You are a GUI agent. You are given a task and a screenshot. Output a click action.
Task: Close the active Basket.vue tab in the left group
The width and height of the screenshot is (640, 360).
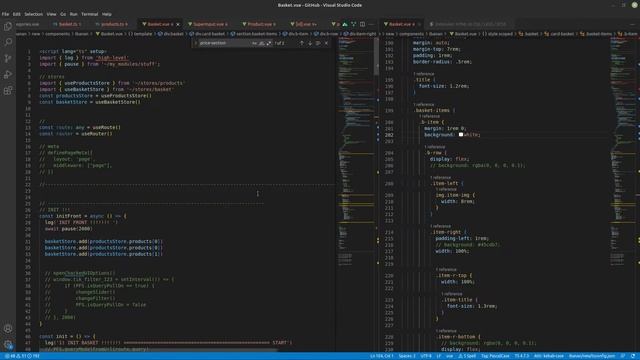pos(178,24)
